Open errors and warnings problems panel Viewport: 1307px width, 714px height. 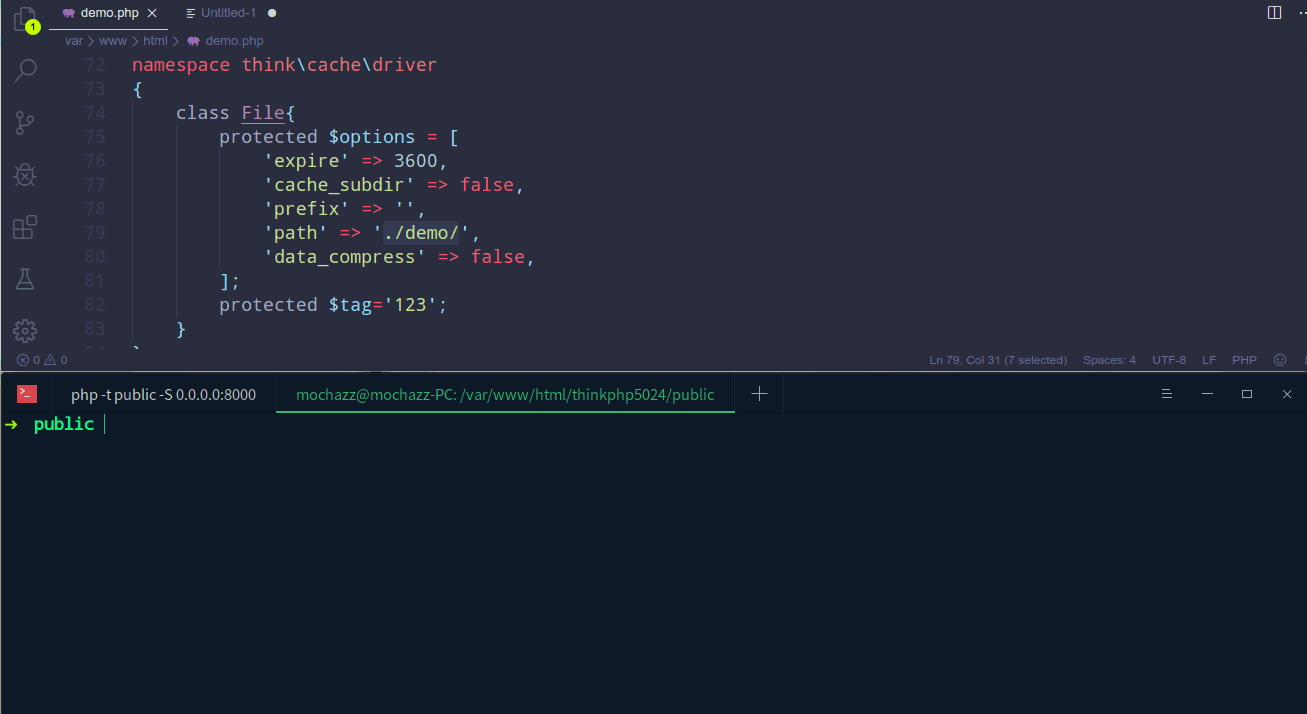(x=42, y=360)
